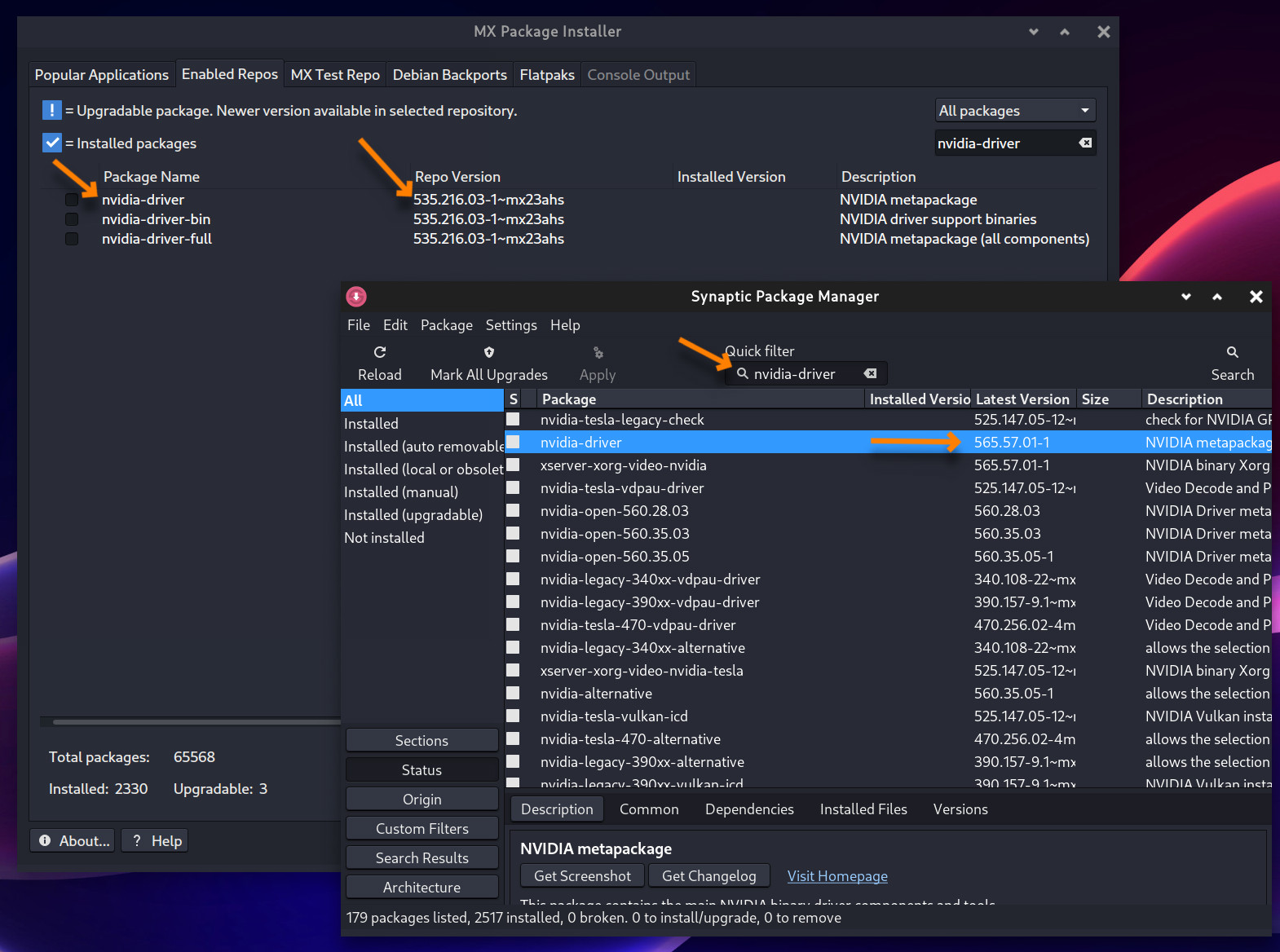Mark the nvidia-open-560.28.03 status box
Image resolution: width=1280 pixels, height=952 pixels.
tap(513, 510)
